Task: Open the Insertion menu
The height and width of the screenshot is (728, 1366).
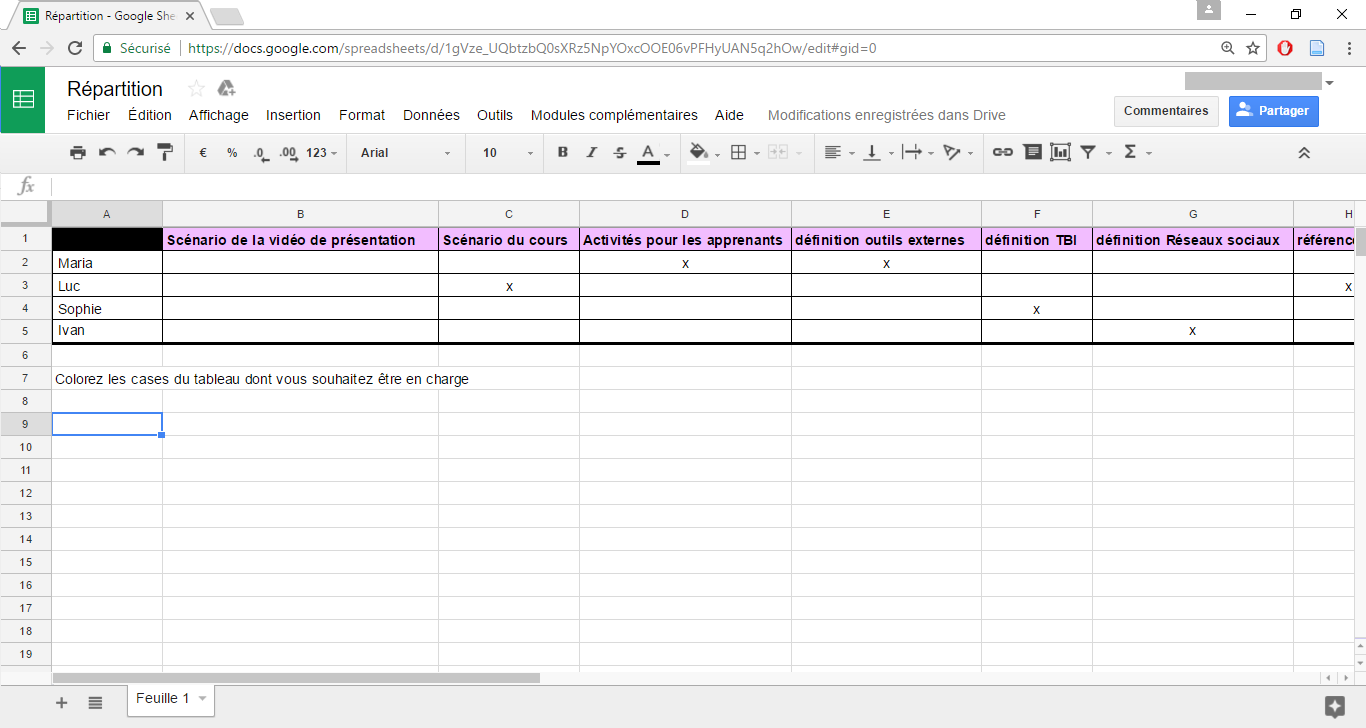Action: coord(293,115)
